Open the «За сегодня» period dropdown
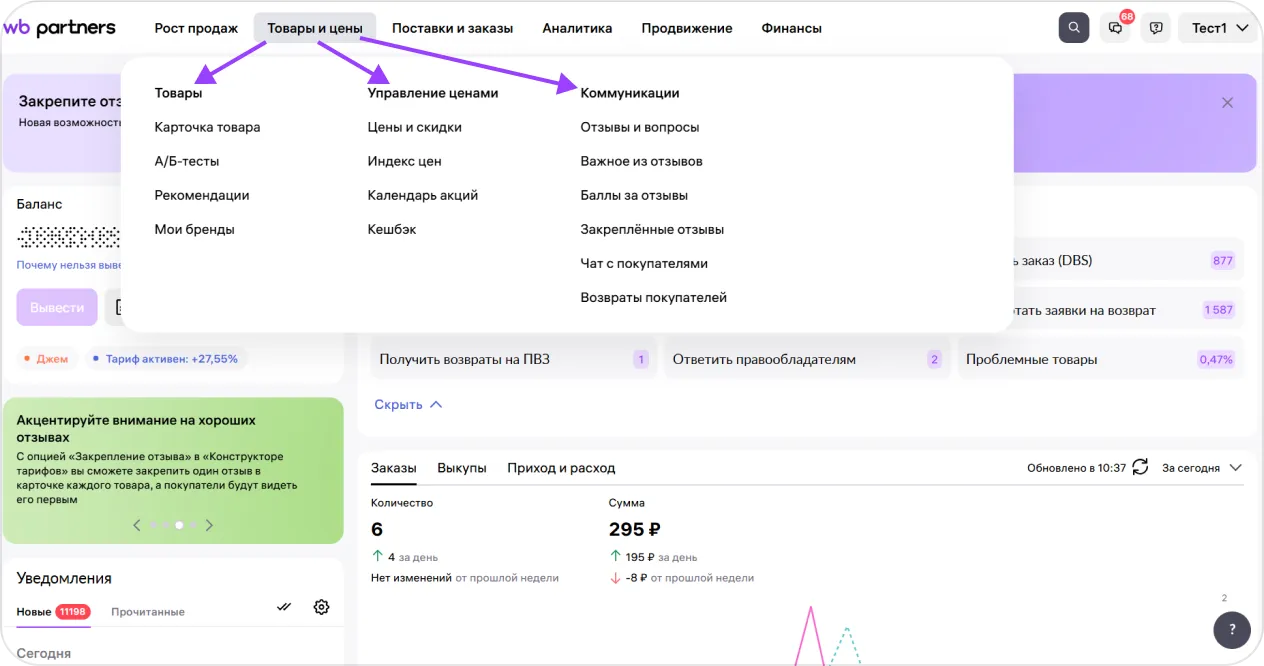Screen dimensions: 1264x666 tap(1201, 468)
